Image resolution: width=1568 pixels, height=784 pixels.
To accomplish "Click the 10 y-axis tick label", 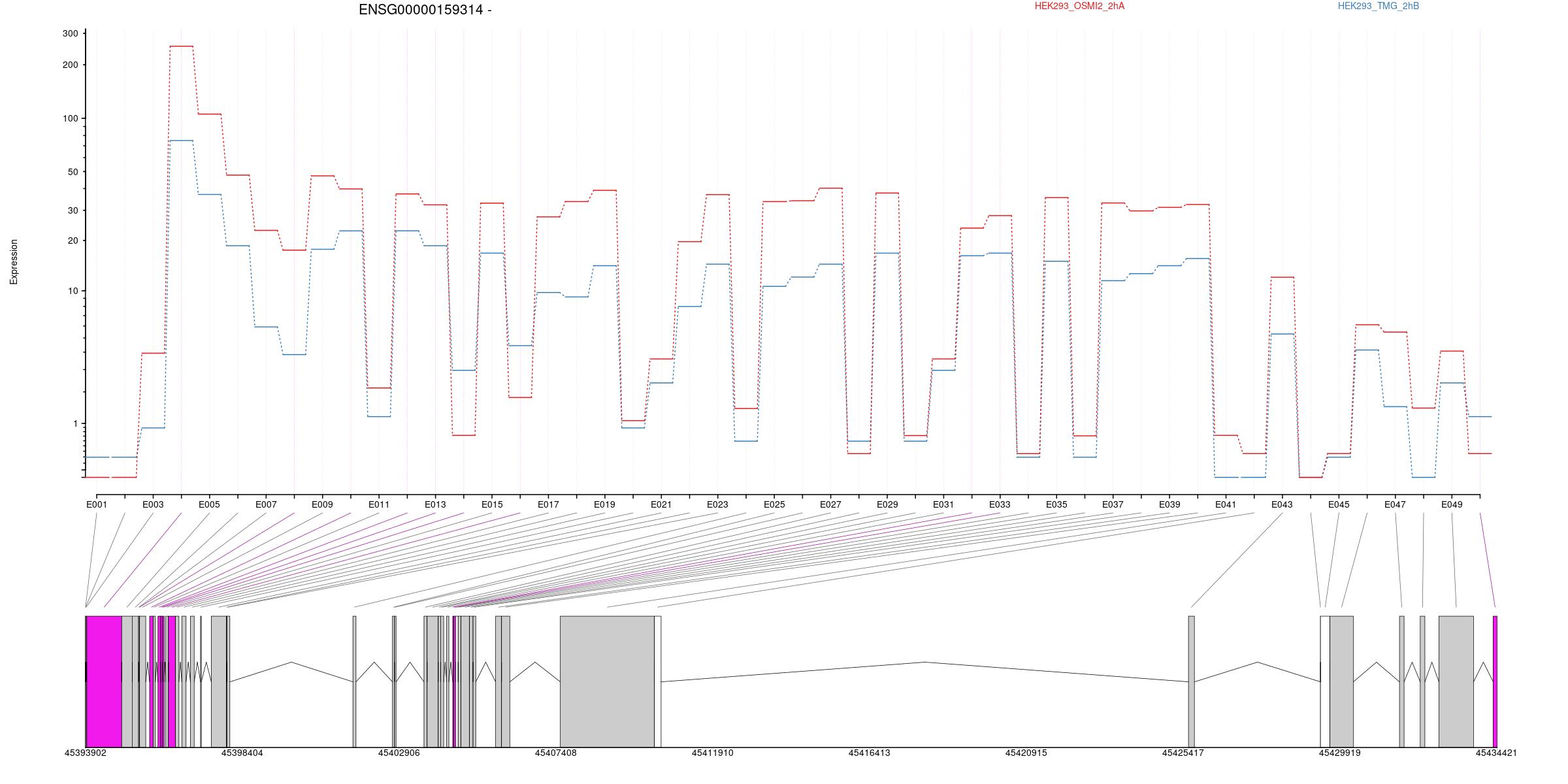I will [73, 291].
